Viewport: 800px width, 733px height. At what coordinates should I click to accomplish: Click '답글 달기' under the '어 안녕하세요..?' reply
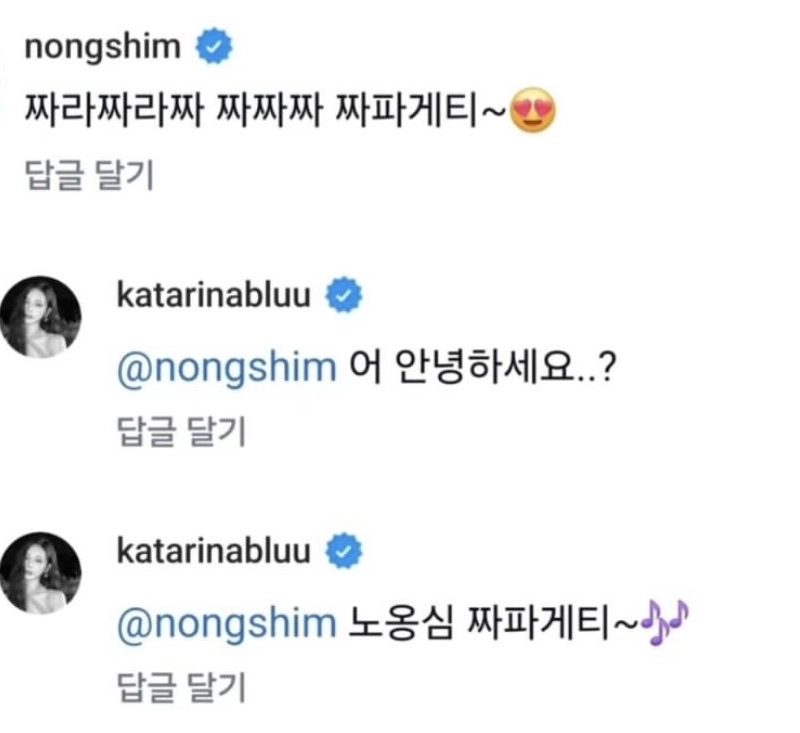(180, 431)
